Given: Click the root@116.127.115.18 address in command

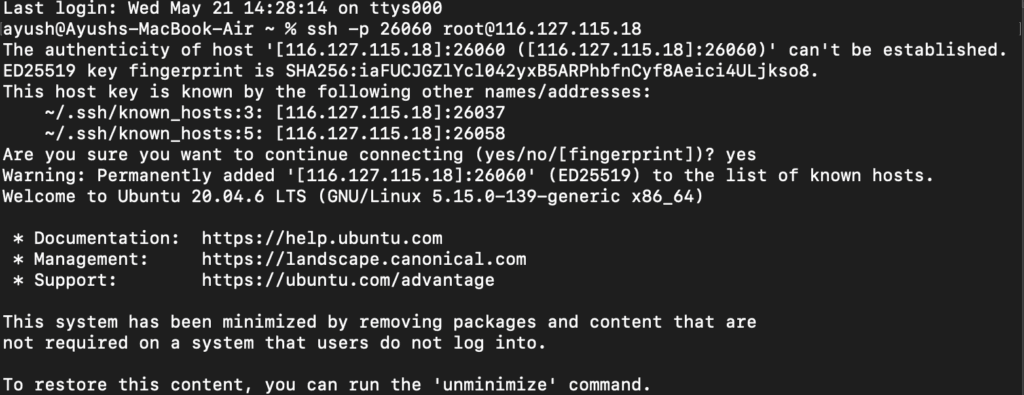Looking at the screenshot, I should coord(542,29).
